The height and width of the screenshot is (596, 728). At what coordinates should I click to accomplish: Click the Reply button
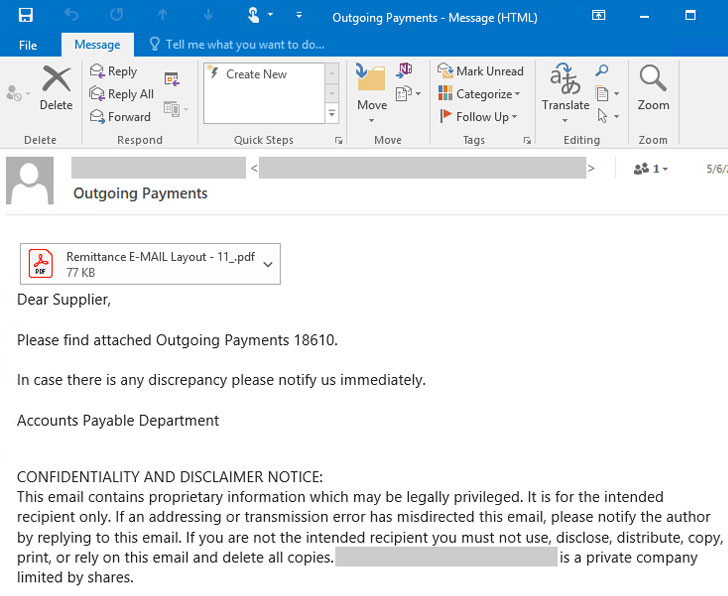coord(113,71)
